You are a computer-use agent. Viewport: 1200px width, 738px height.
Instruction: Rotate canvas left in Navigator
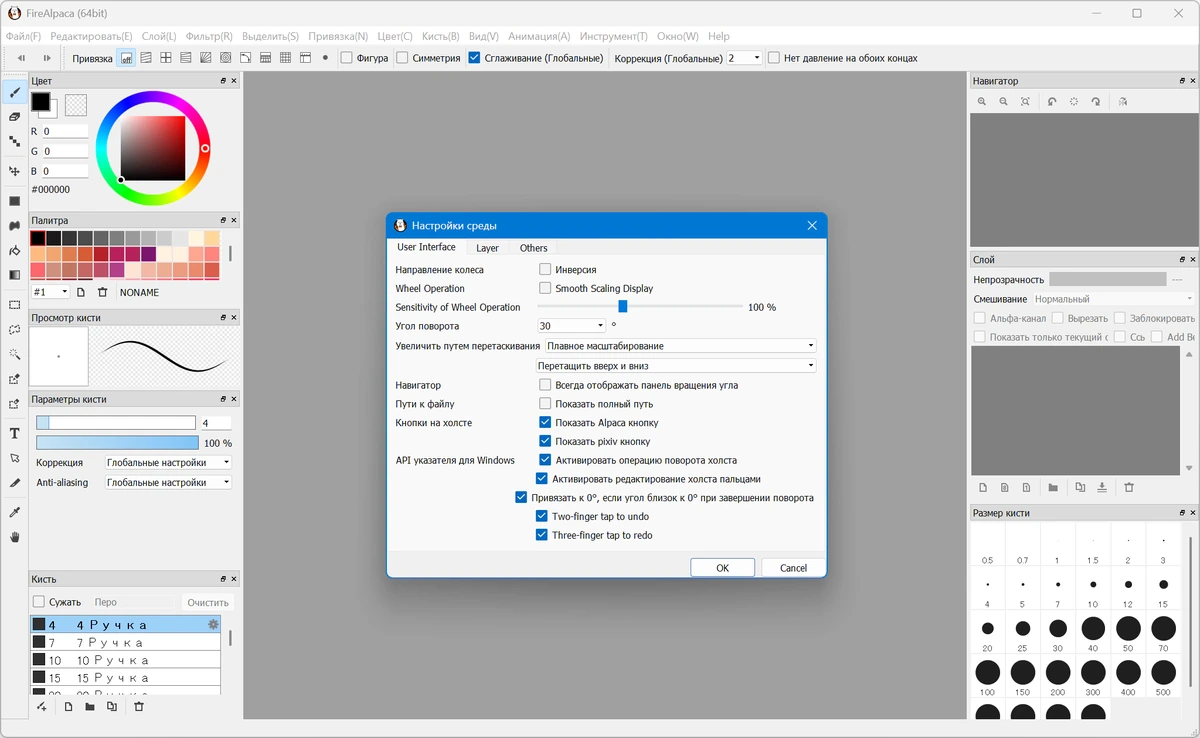click(x=1051, y=102)
